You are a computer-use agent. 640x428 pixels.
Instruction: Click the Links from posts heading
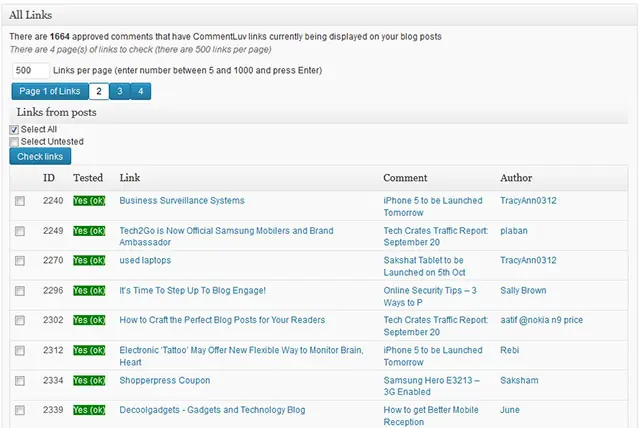click(57, 112)
